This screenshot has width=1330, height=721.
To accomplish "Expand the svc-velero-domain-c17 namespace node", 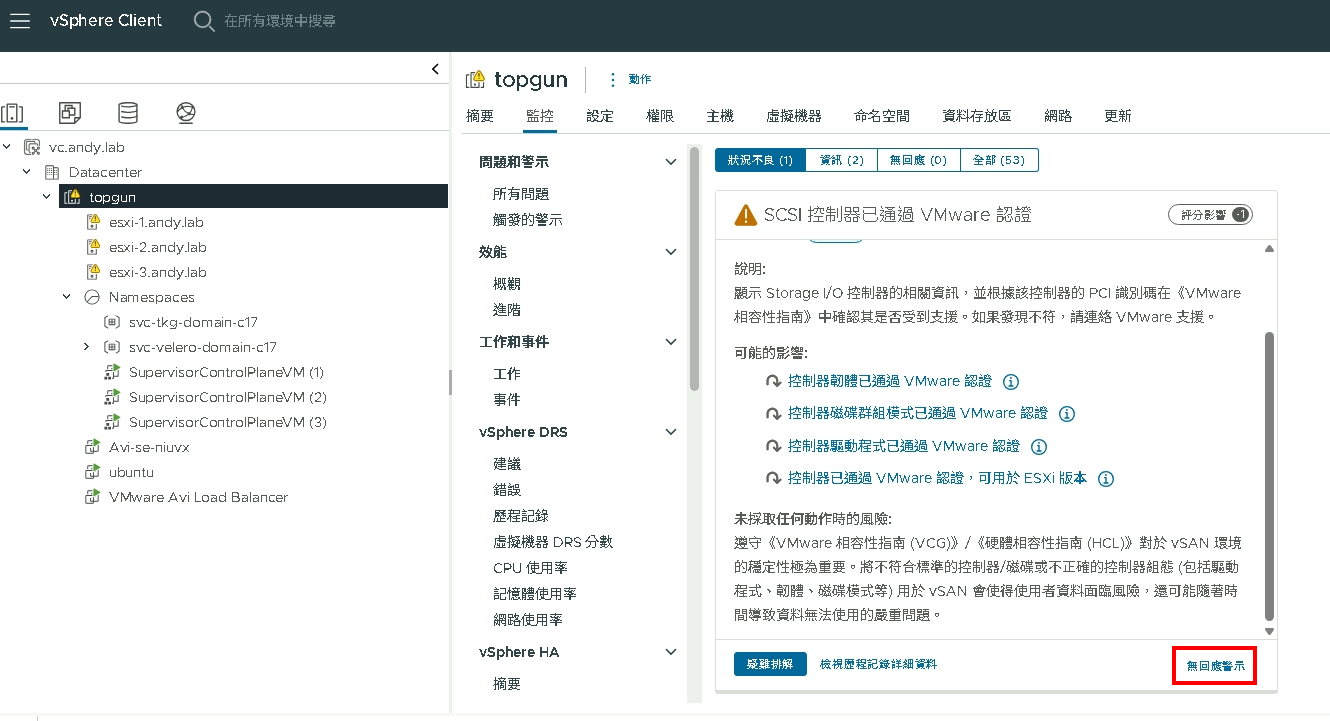I will coord(87,347).
